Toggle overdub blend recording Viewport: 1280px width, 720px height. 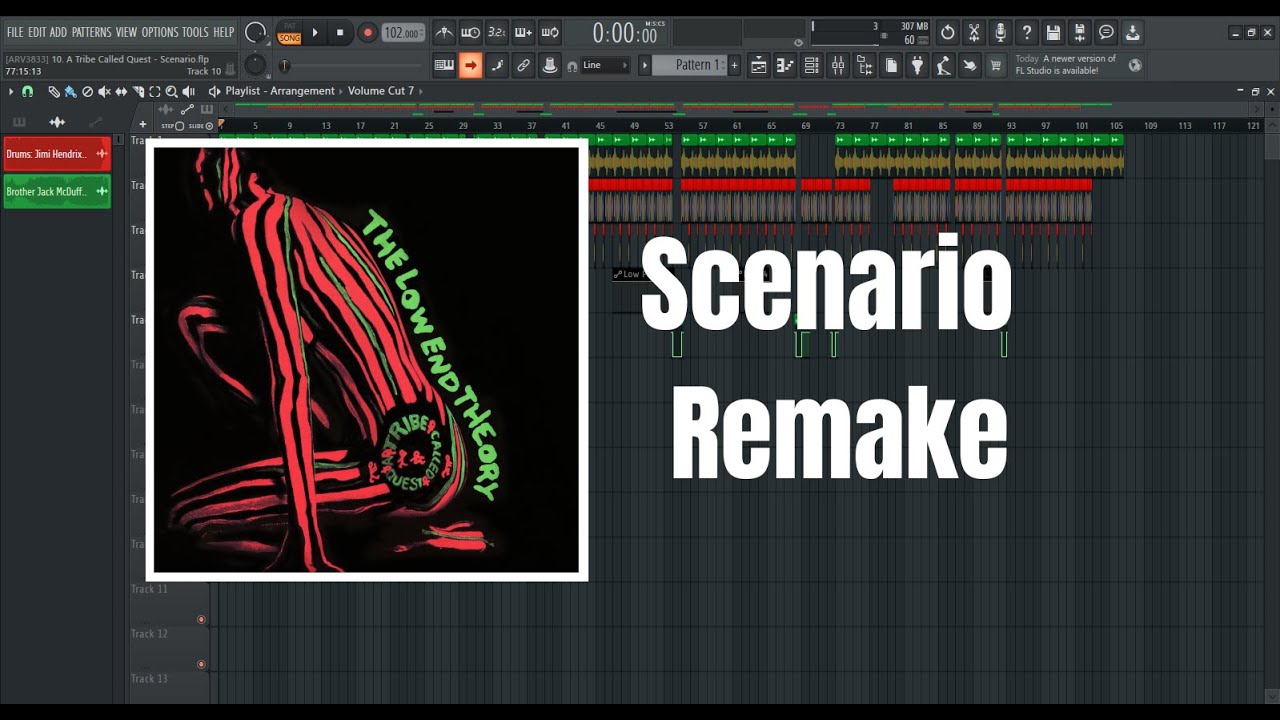[523, 32]
